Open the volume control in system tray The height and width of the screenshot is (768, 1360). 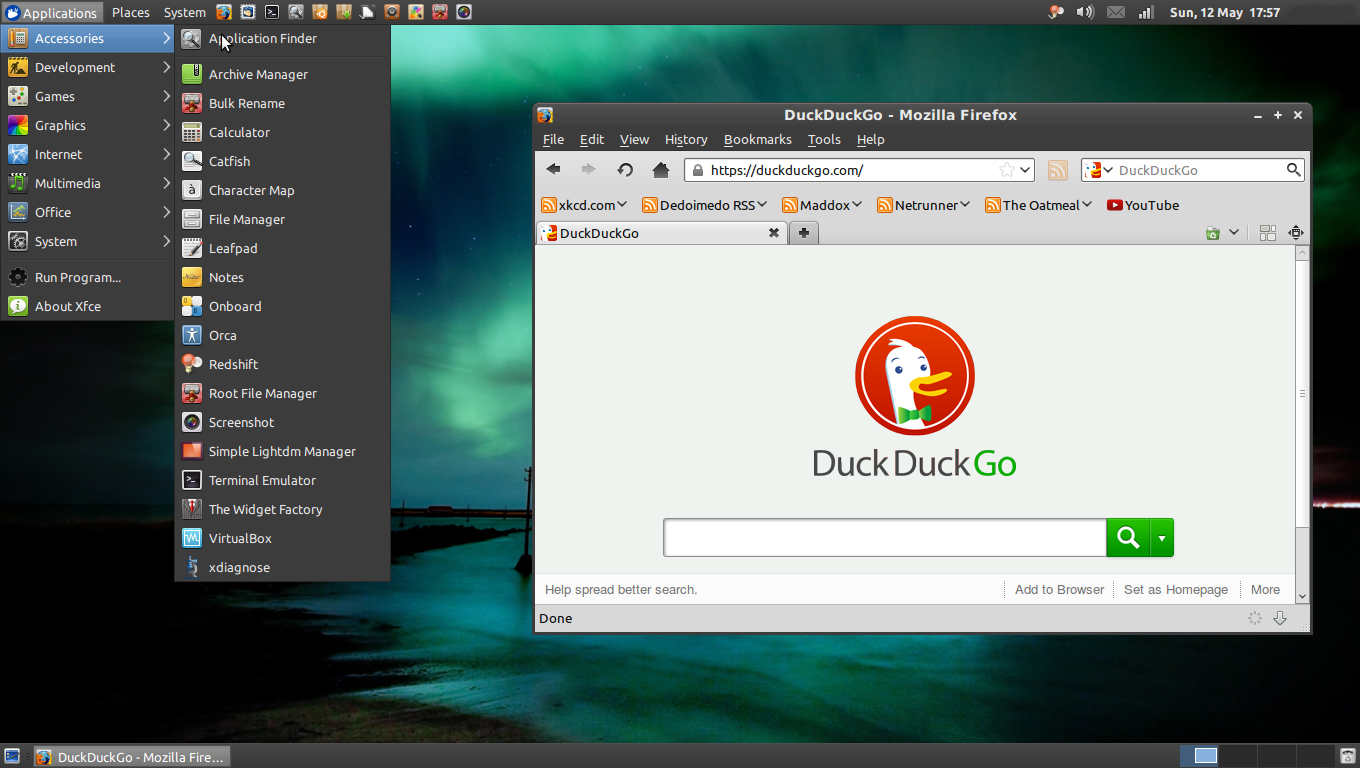pos(1085,12)
